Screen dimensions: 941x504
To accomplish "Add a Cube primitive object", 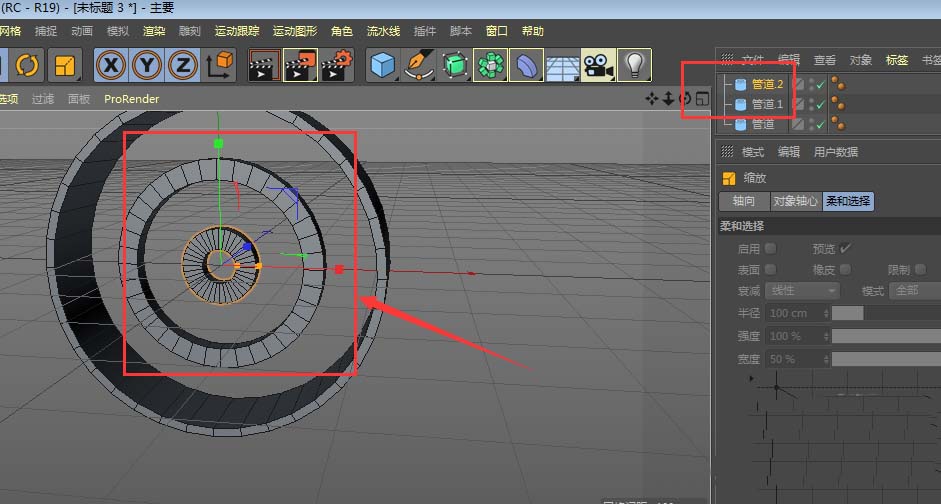I will [383, 65].
